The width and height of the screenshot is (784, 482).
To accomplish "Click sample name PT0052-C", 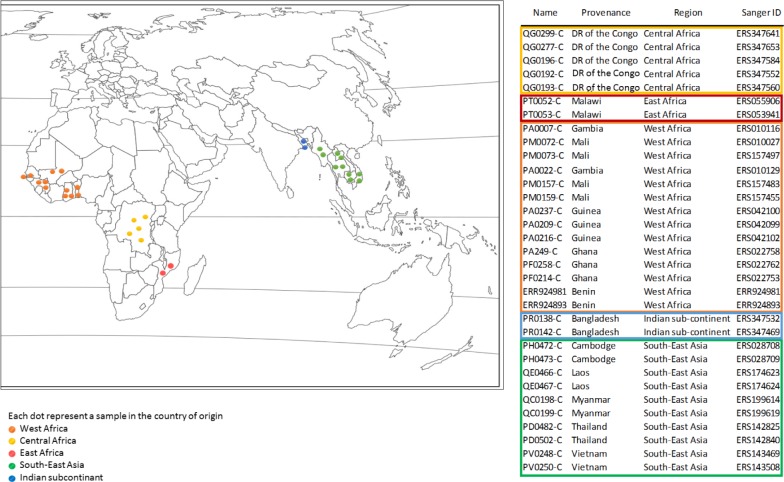I will (542, 101).
